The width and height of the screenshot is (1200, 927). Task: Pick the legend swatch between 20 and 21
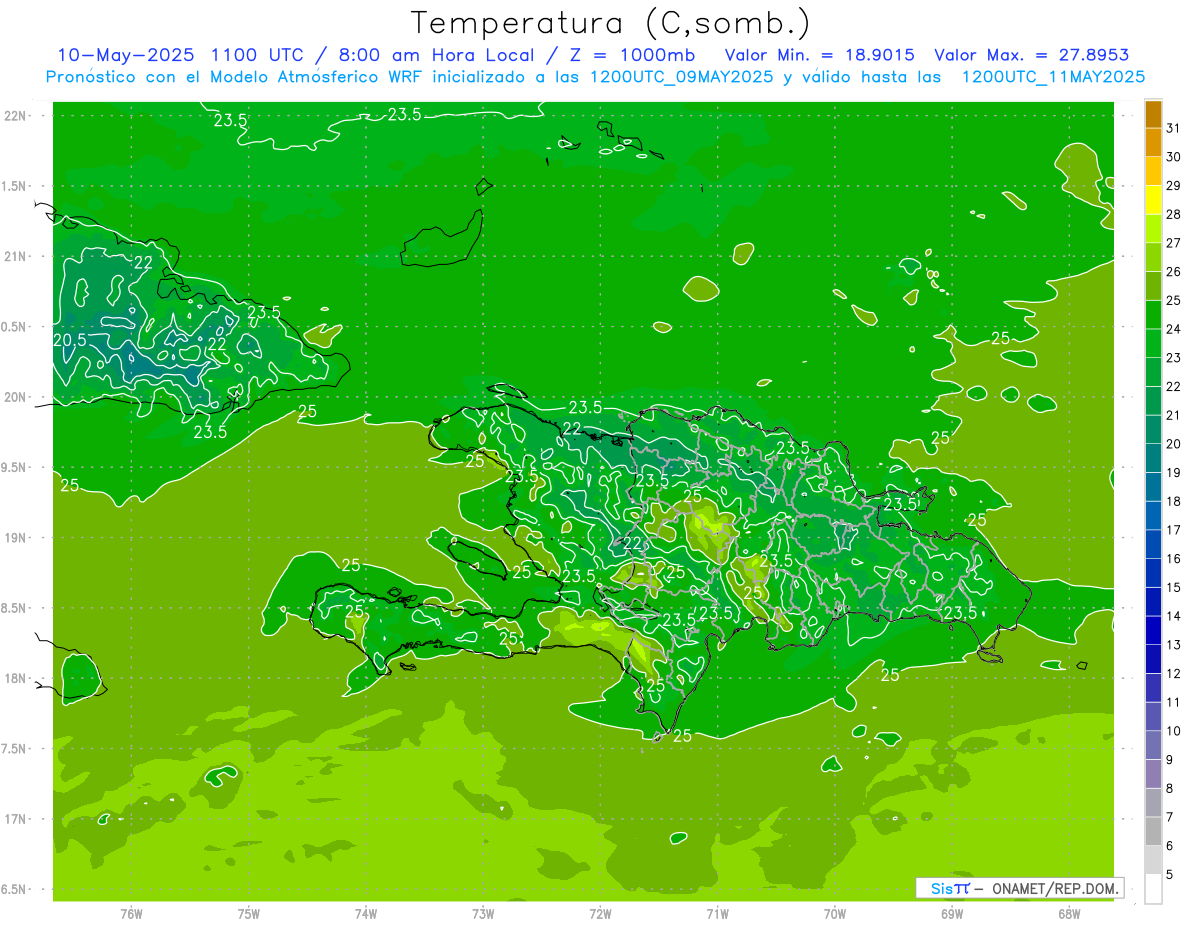tap(1153, 430)
